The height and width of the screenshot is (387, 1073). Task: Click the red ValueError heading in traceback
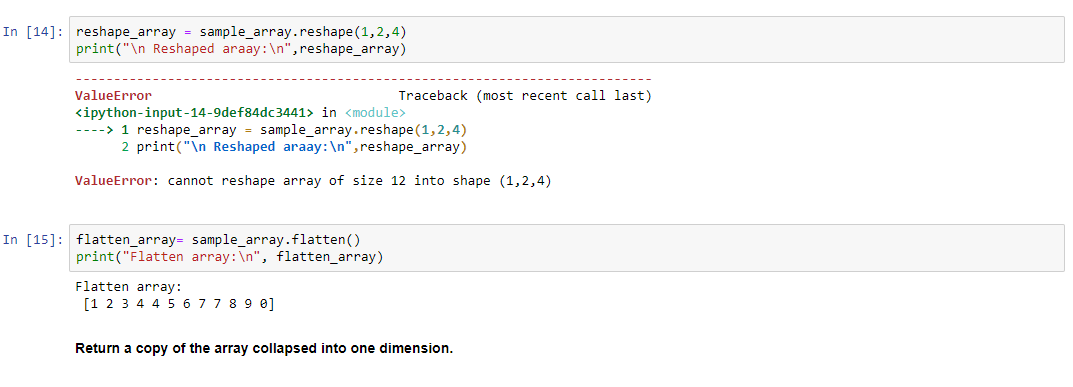click(114, 96)
